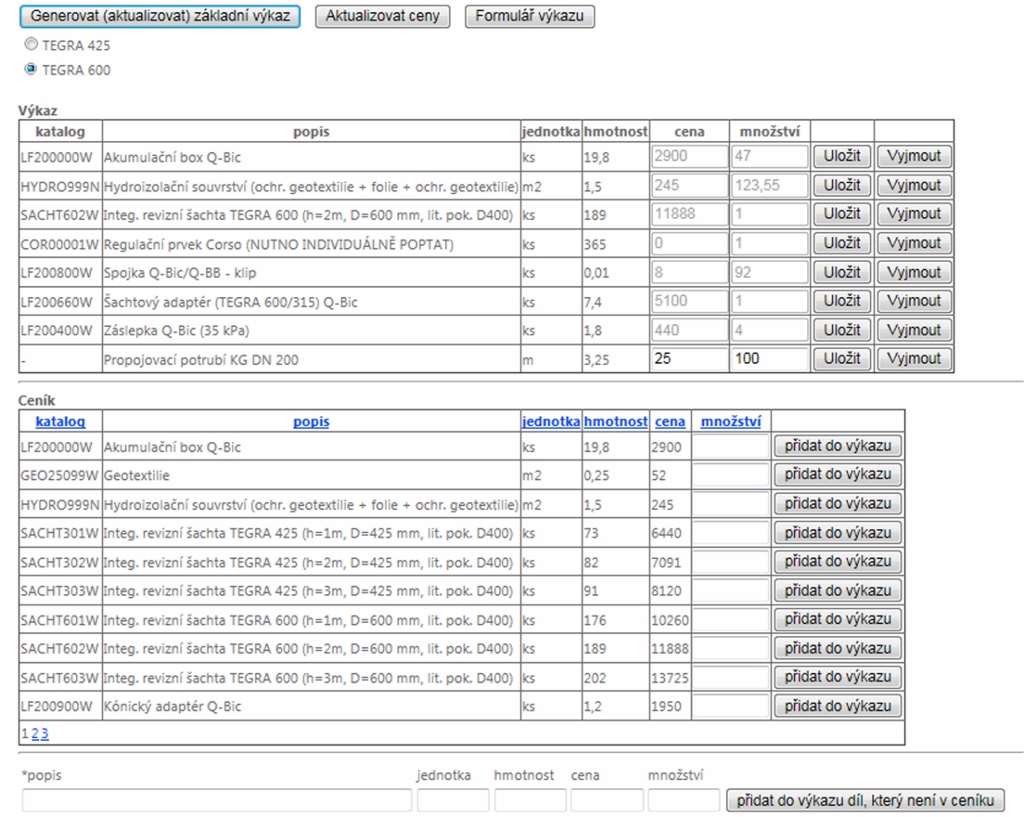Add Geotextilie to výkaz

point(837,475)
